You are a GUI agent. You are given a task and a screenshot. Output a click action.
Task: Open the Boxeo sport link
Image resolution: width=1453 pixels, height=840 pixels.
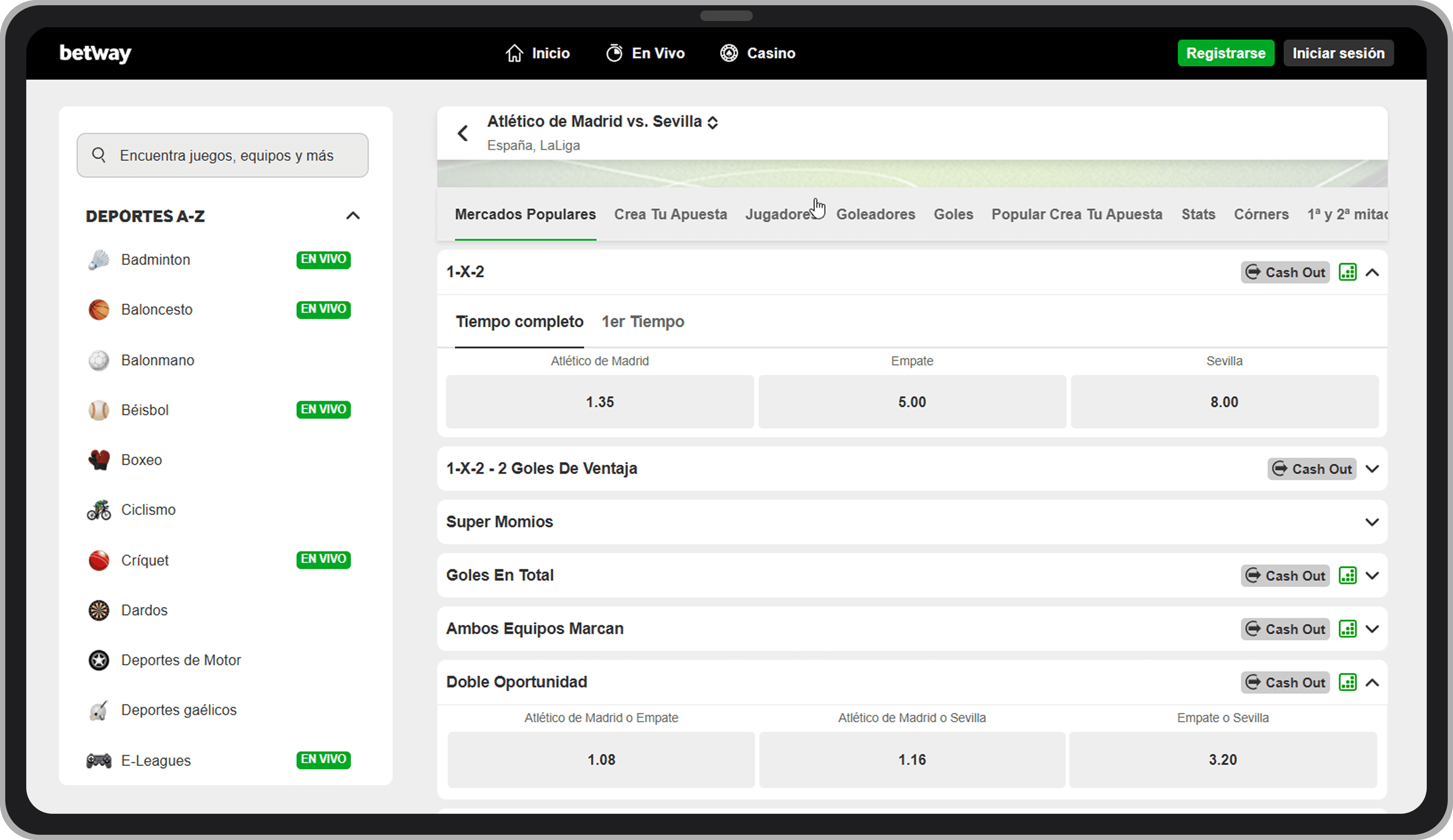click(141, 460)
